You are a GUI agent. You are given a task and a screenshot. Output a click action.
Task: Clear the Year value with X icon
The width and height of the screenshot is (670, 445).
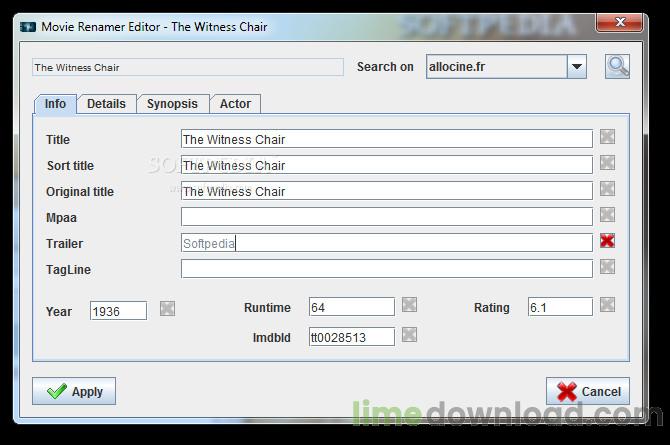coord(168,309)
